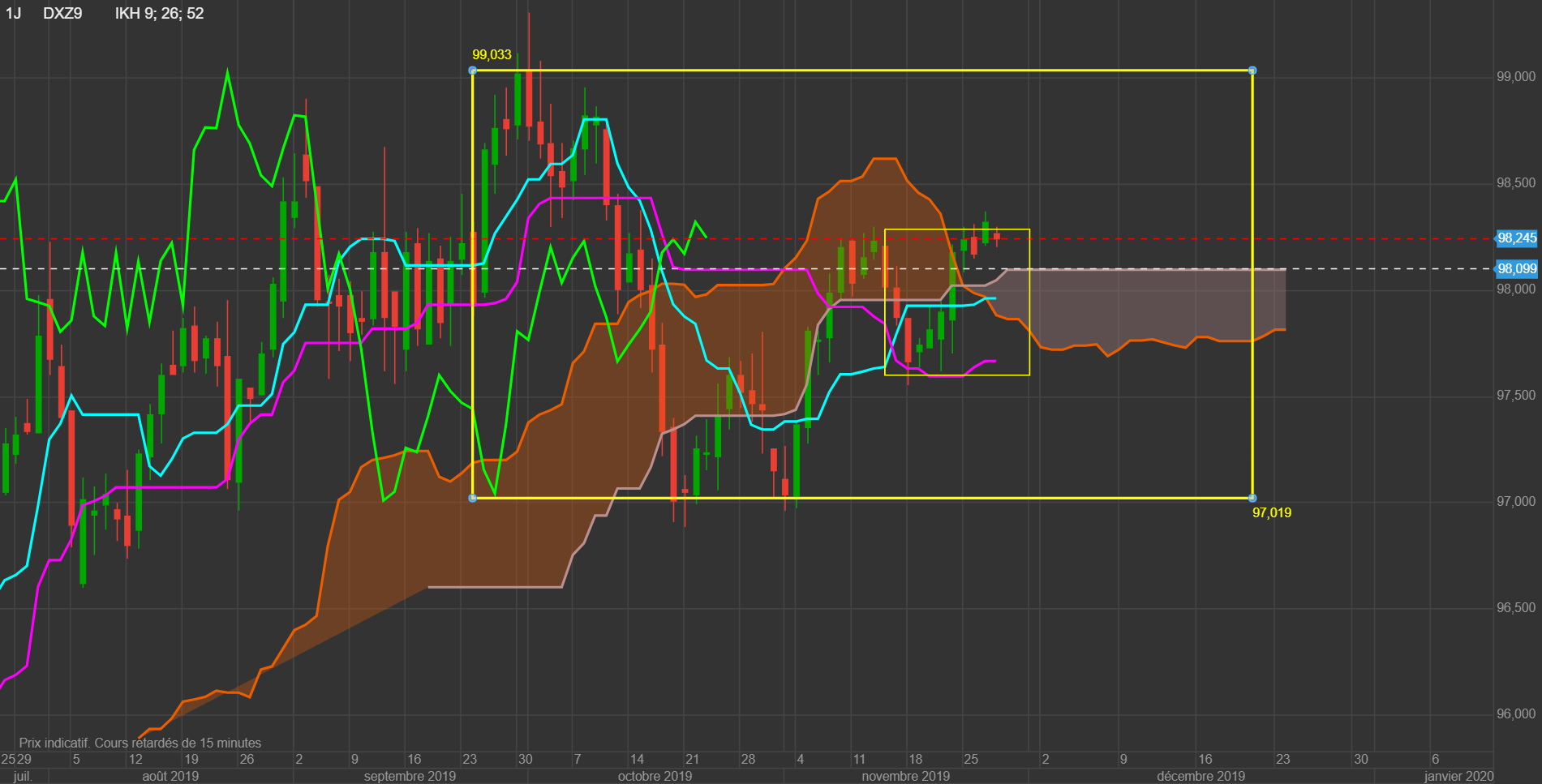Select the top-right yellow rectangle handle
Image resolution: width=1542 pixels, height=784 pixels.
[1252, 71]
